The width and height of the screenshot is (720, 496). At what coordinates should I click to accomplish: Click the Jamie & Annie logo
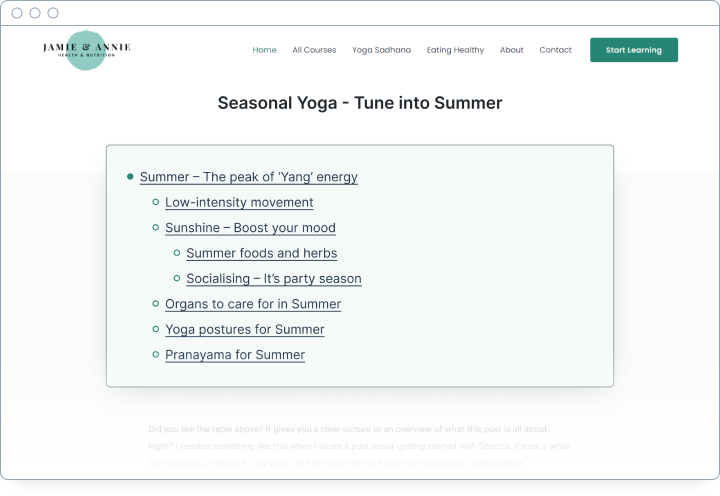[x=86, y=49]
